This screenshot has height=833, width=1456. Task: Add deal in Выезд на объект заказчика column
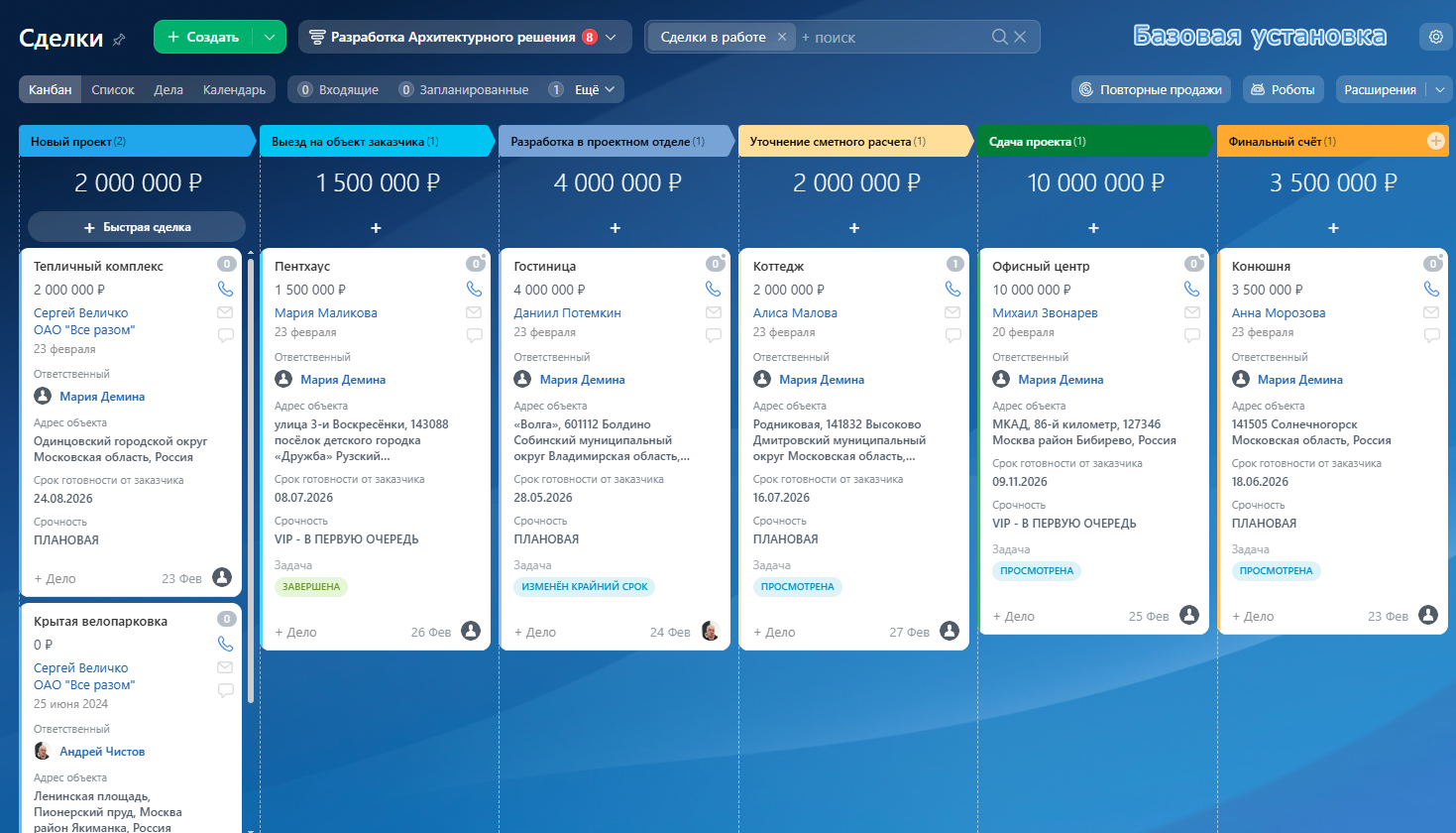[x=376, y=228]
